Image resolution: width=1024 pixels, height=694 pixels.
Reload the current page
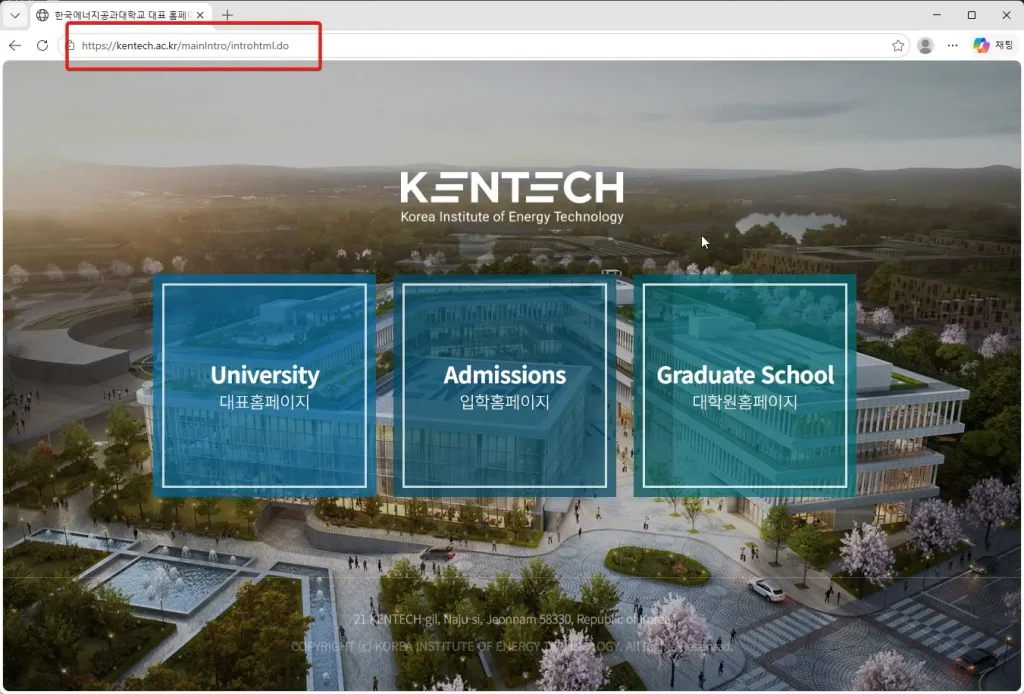click(42, 45)
